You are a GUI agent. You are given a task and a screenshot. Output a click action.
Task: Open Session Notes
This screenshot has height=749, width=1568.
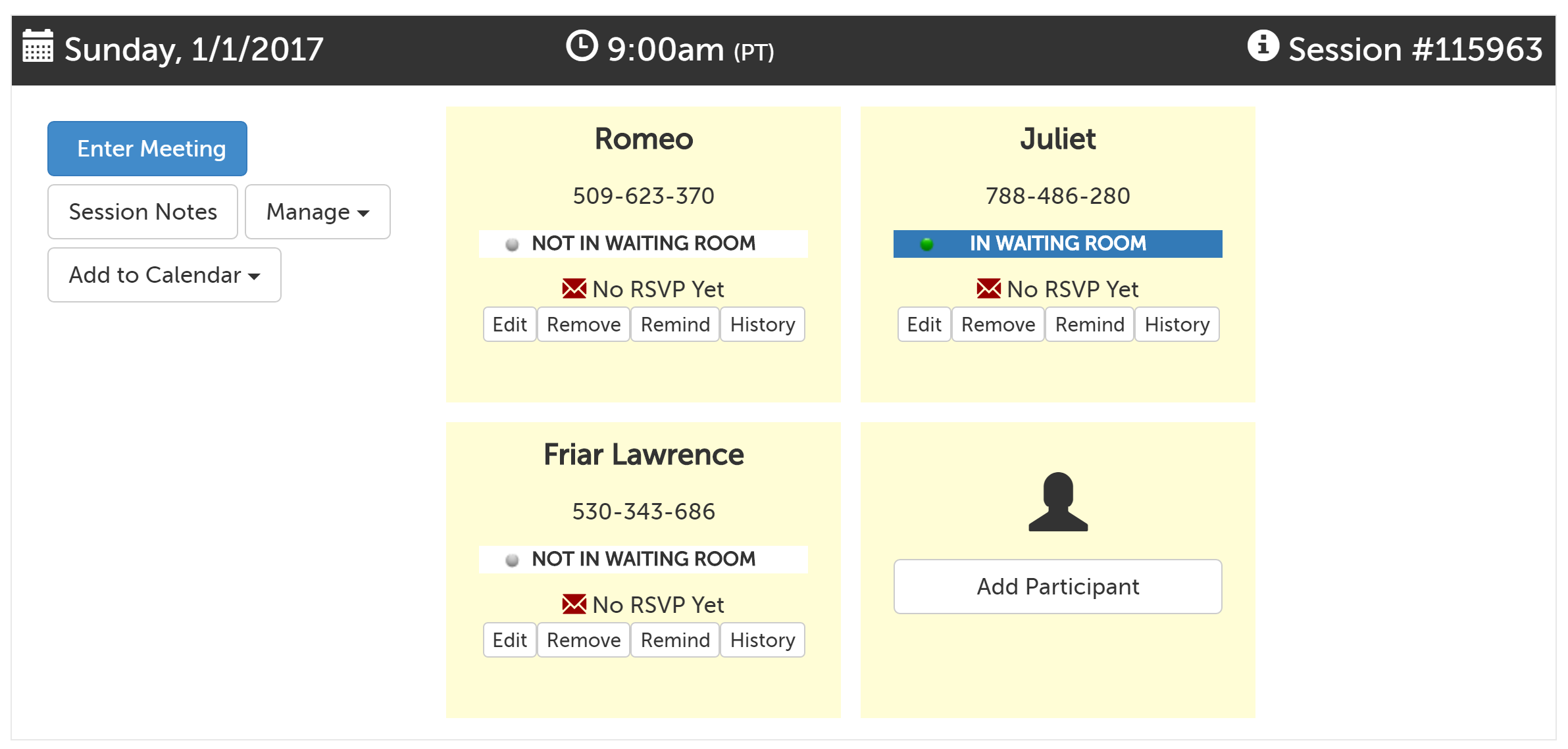(x=143, y=212)
